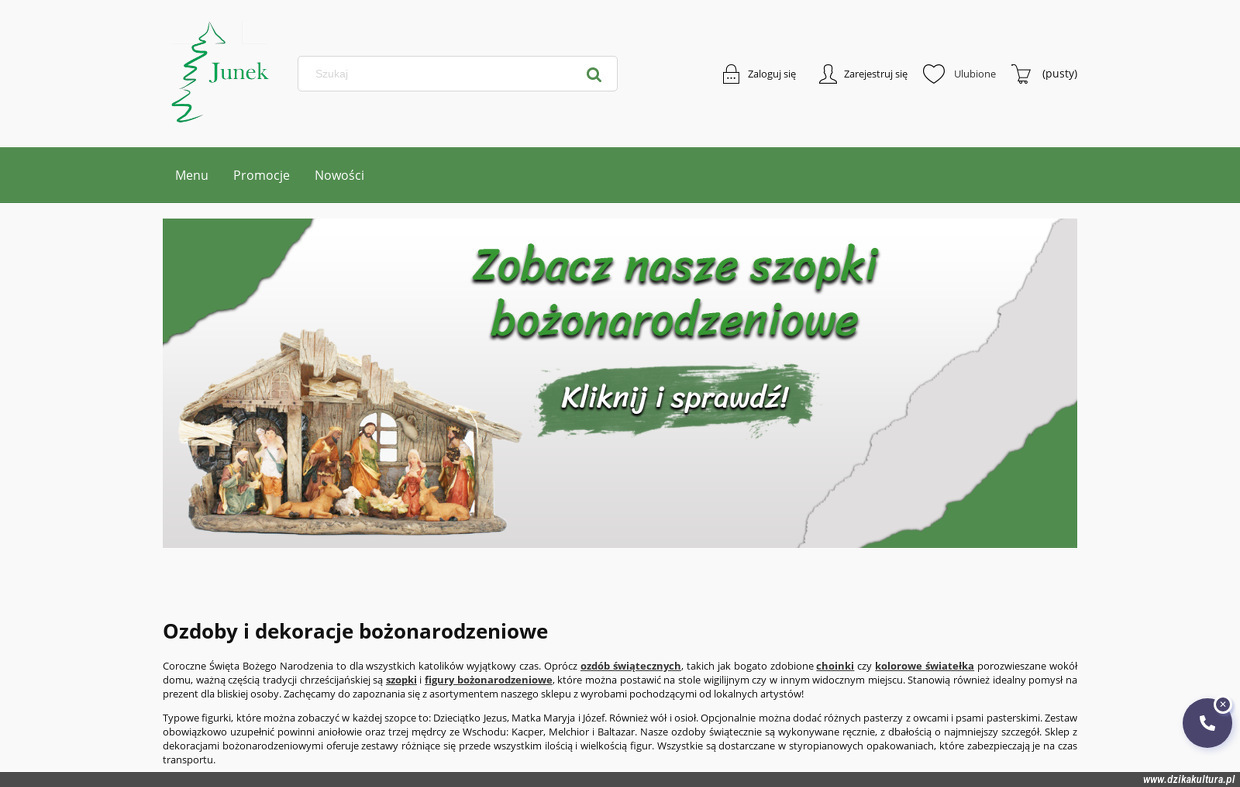Open the Ulubione favorites link
Viewport: 1240px width, 787px height.
pos(975,74)
